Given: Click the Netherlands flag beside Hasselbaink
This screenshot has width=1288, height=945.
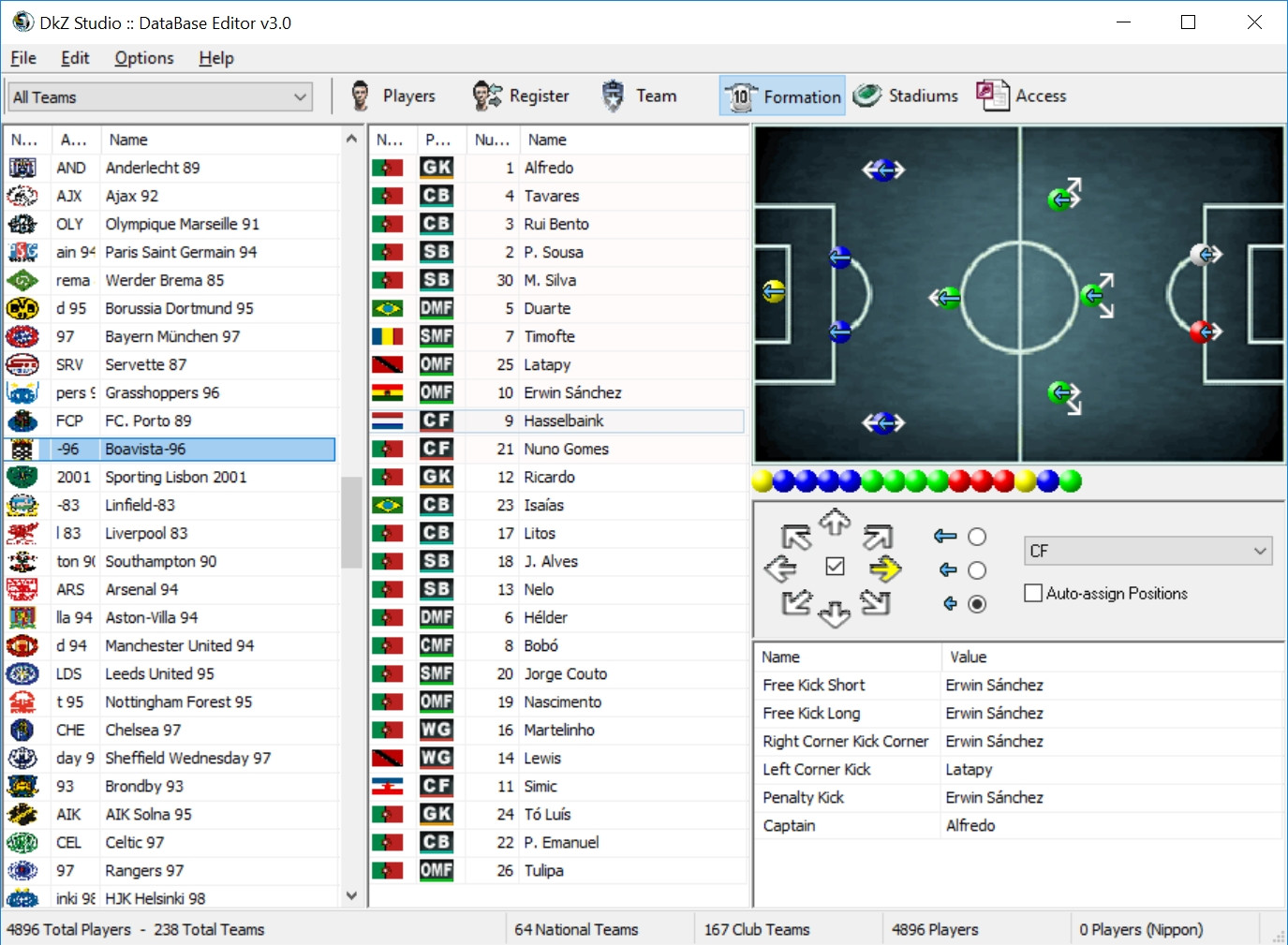Looking at the screenshot, I should [388, 421].
